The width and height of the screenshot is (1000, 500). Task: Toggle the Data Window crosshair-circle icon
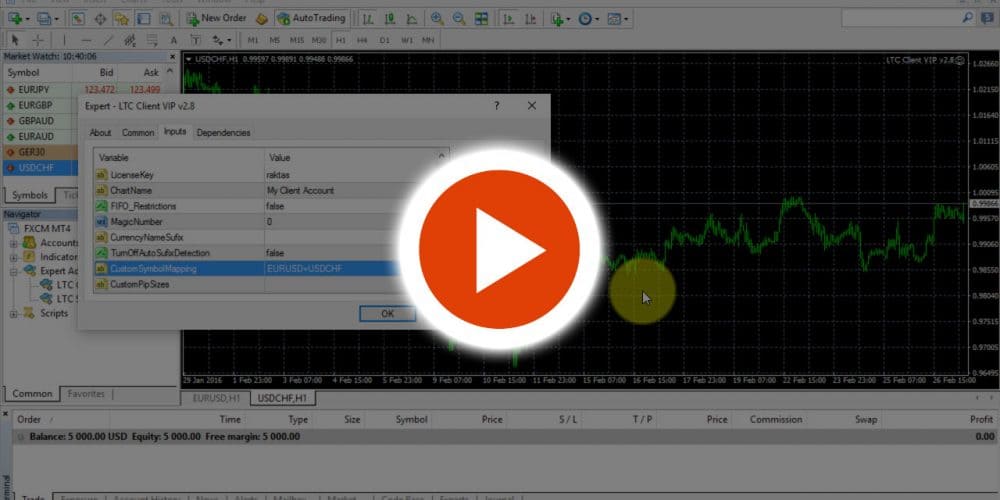[100, 18]
